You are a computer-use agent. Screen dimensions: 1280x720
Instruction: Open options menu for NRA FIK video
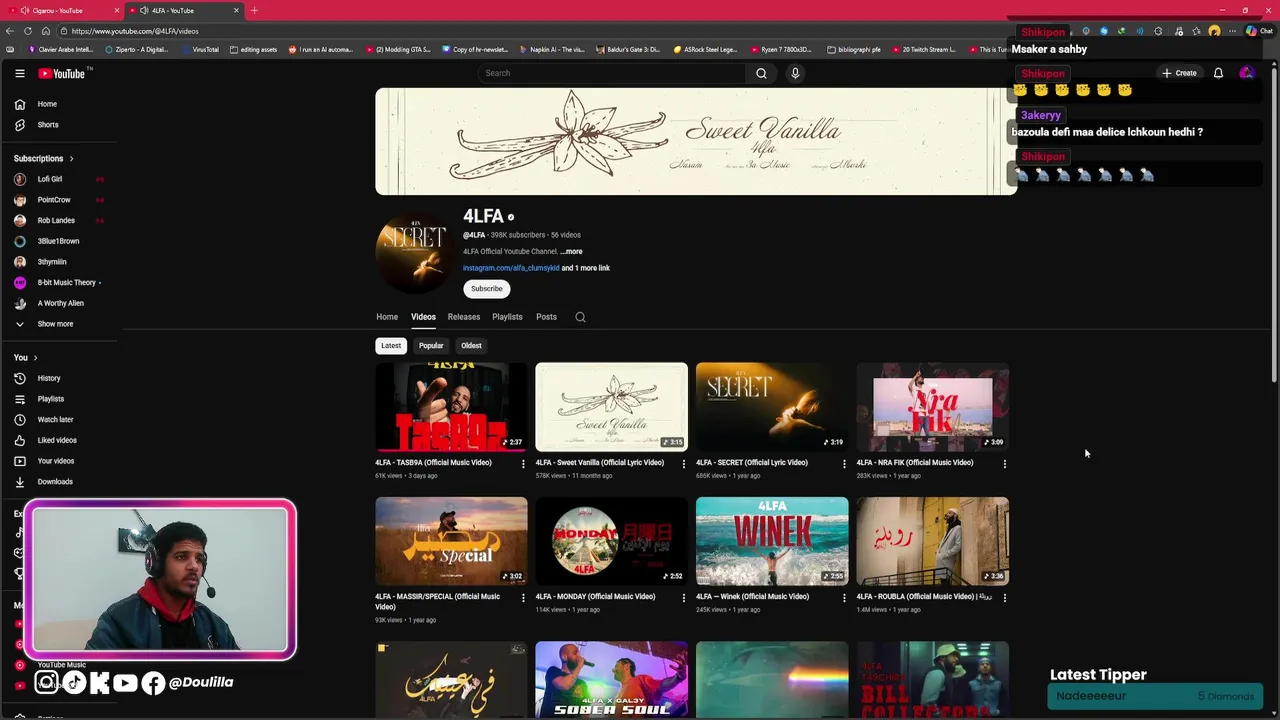(x=1005, y=463)
